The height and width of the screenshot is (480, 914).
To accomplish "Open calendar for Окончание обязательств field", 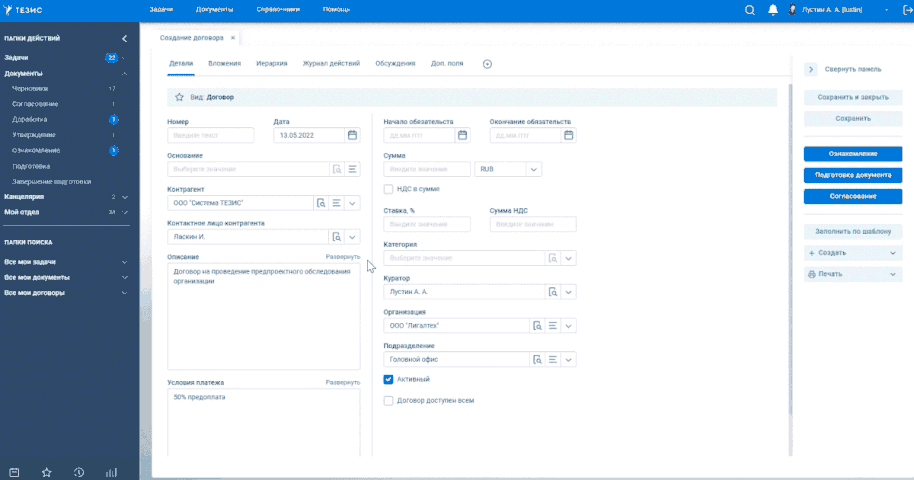I will [568, 135].
